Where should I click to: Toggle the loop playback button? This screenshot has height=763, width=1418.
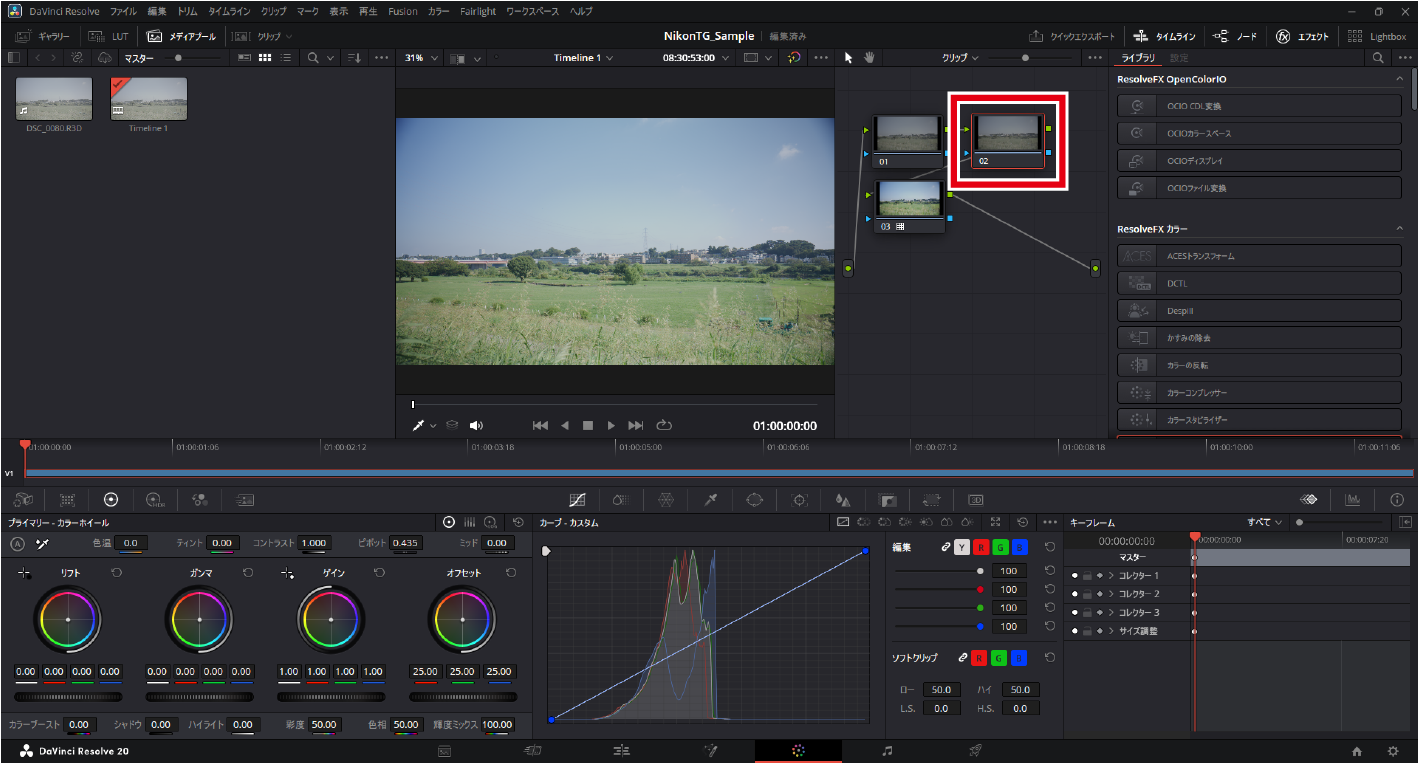point(665,425)
